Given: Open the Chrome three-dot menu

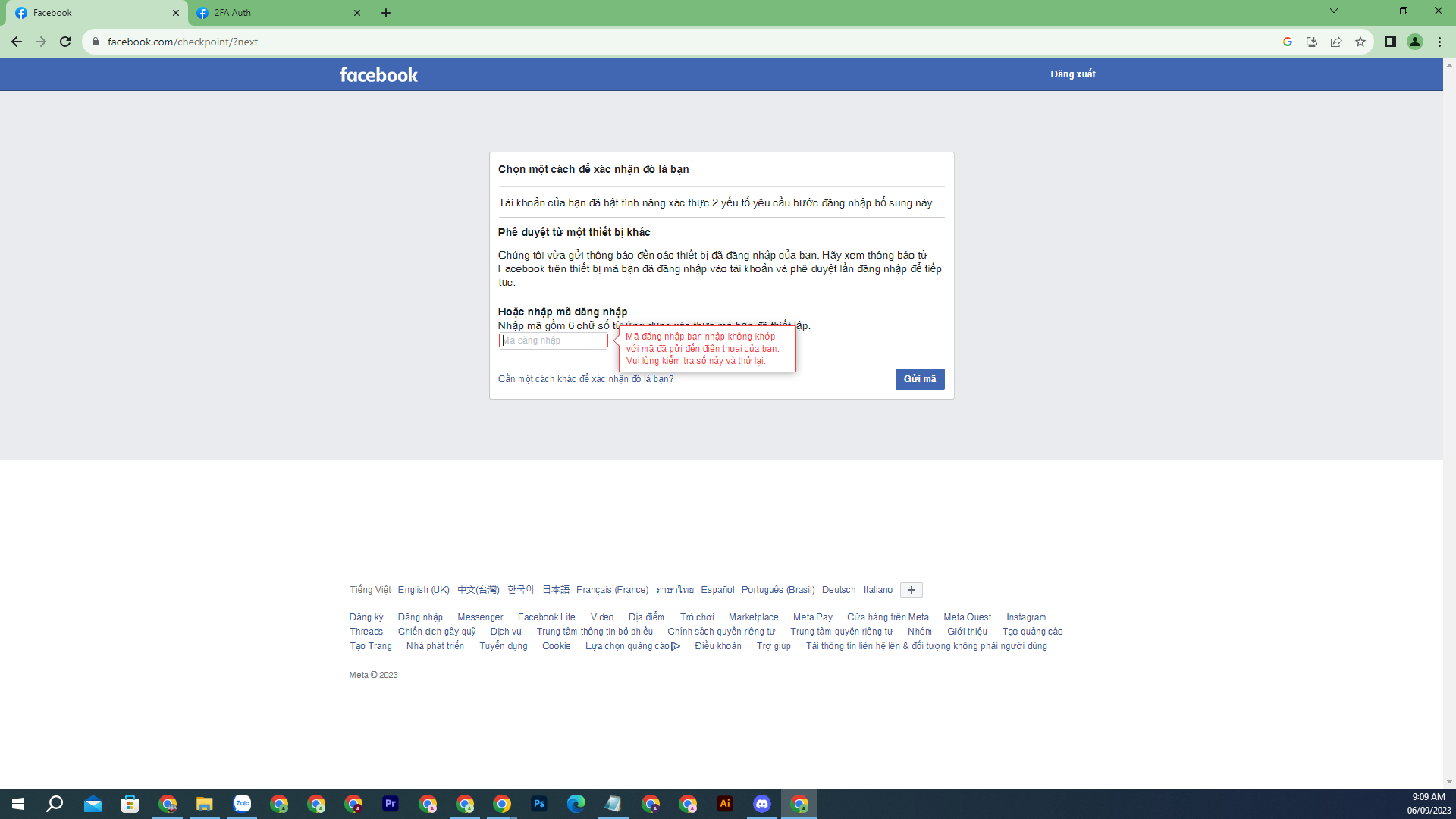Looking at the screenshot, I should click(1439, 42).
